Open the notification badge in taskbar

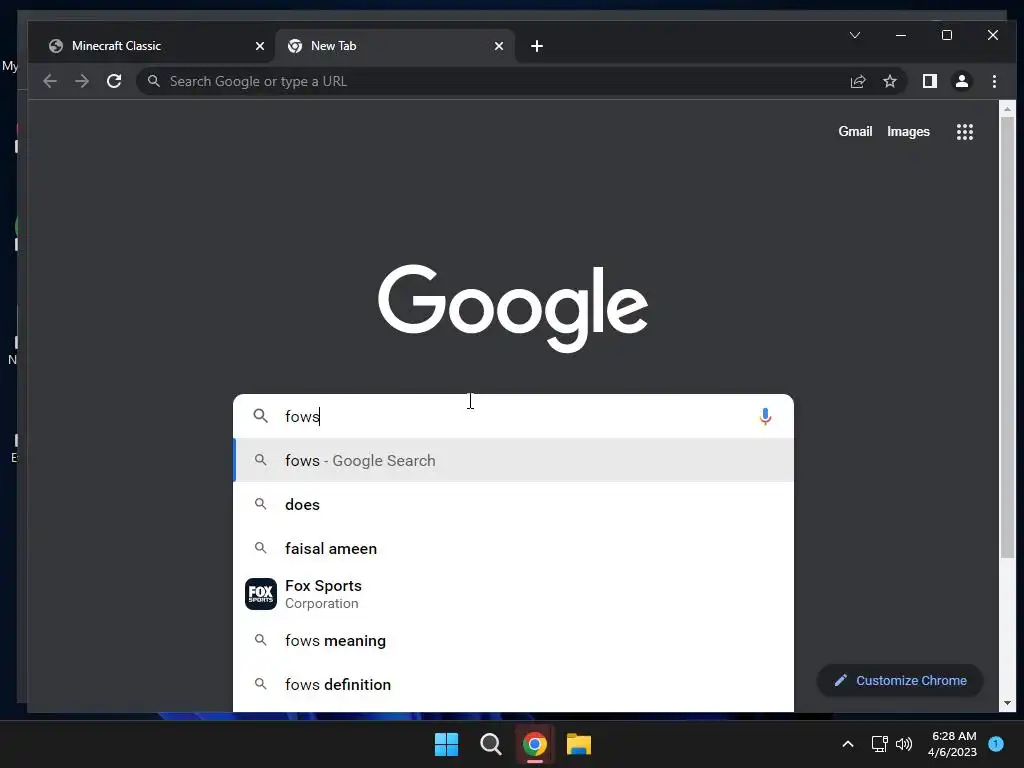[x=996, y=744]
